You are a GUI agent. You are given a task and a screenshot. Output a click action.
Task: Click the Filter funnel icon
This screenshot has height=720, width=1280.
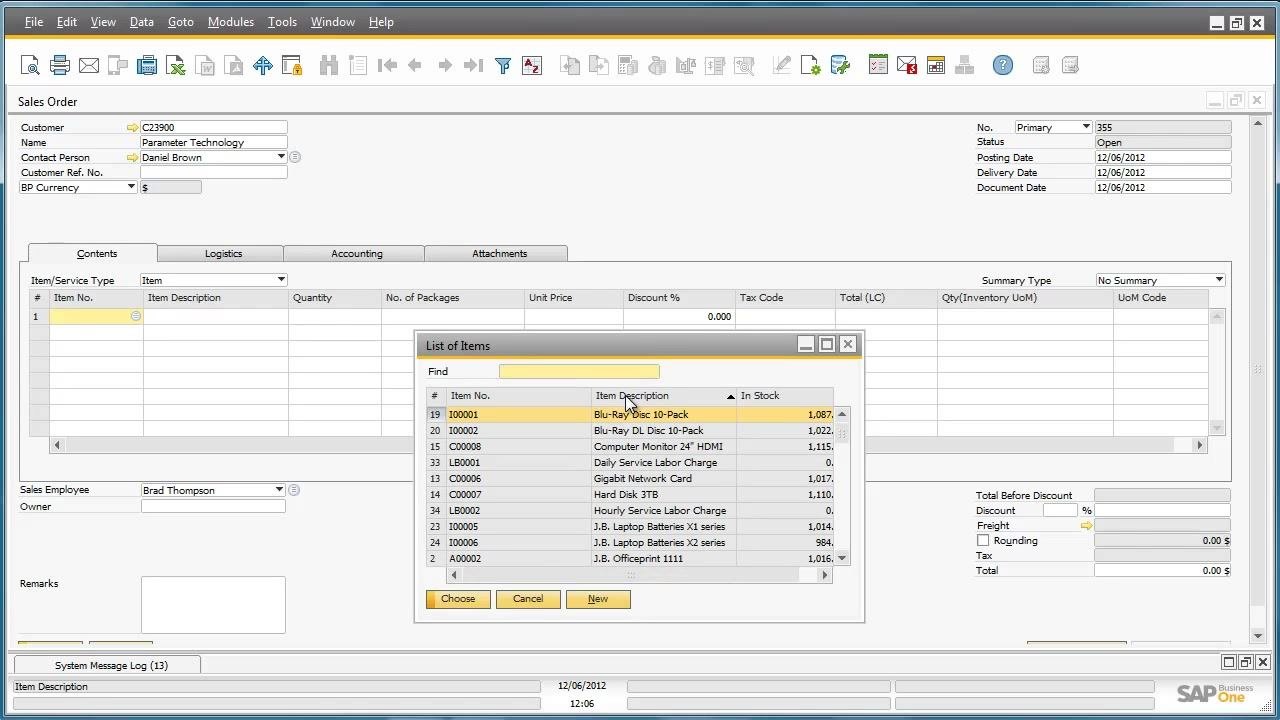point(503,66)
